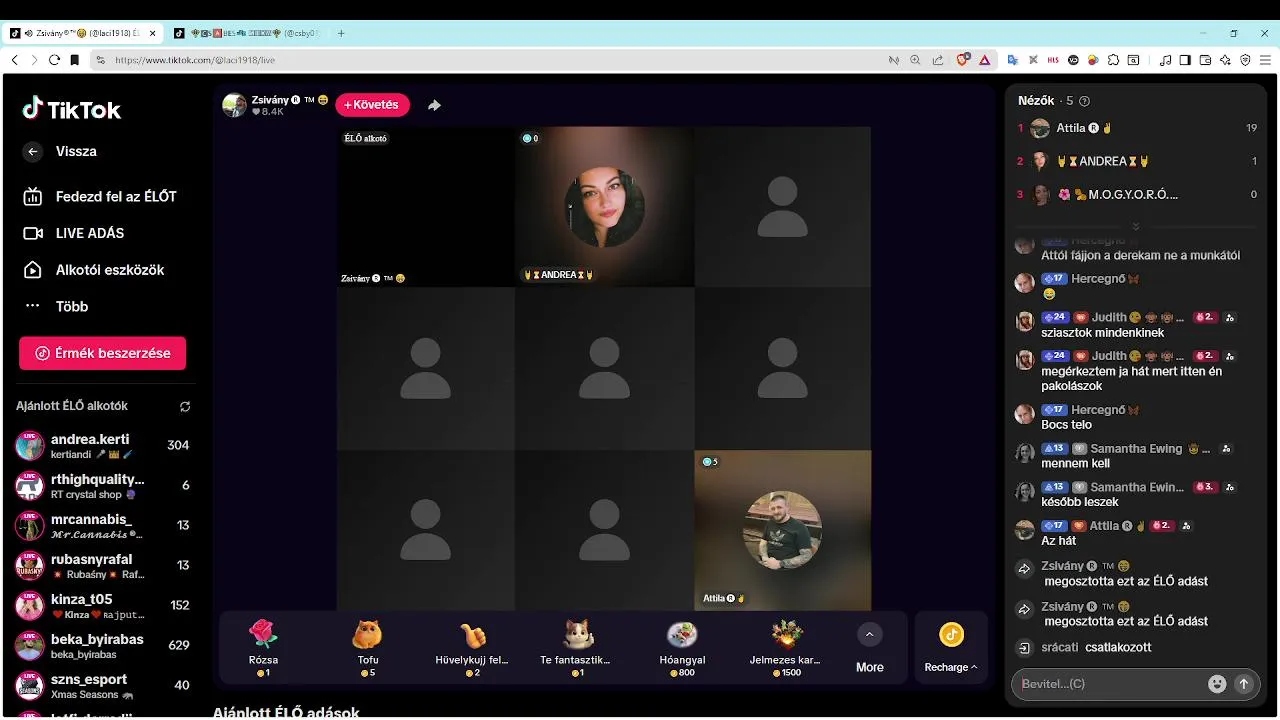Click the share arrow next to Követés

pos(434,105)
